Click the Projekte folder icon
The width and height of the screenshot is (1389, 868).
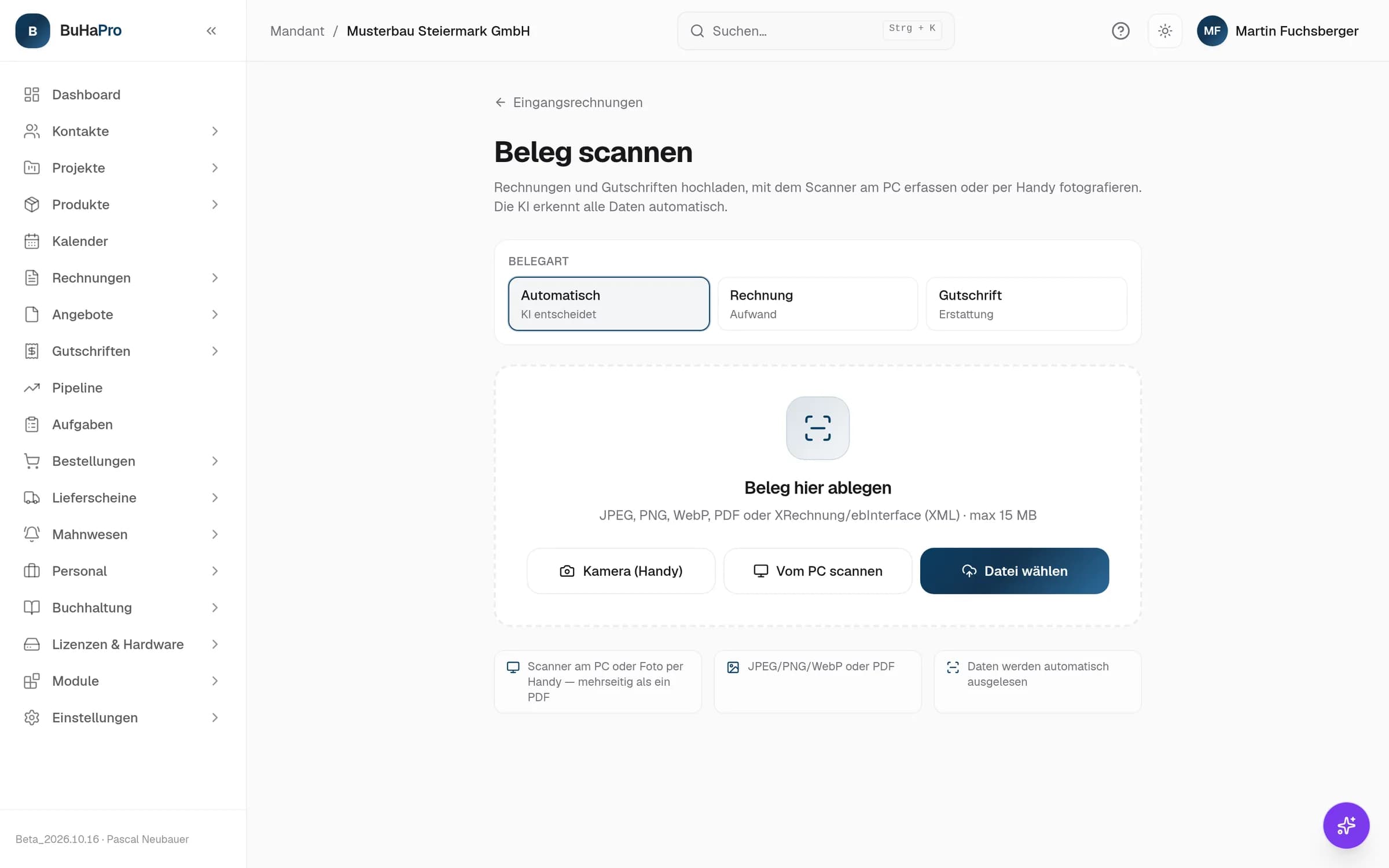click(32, 168)
